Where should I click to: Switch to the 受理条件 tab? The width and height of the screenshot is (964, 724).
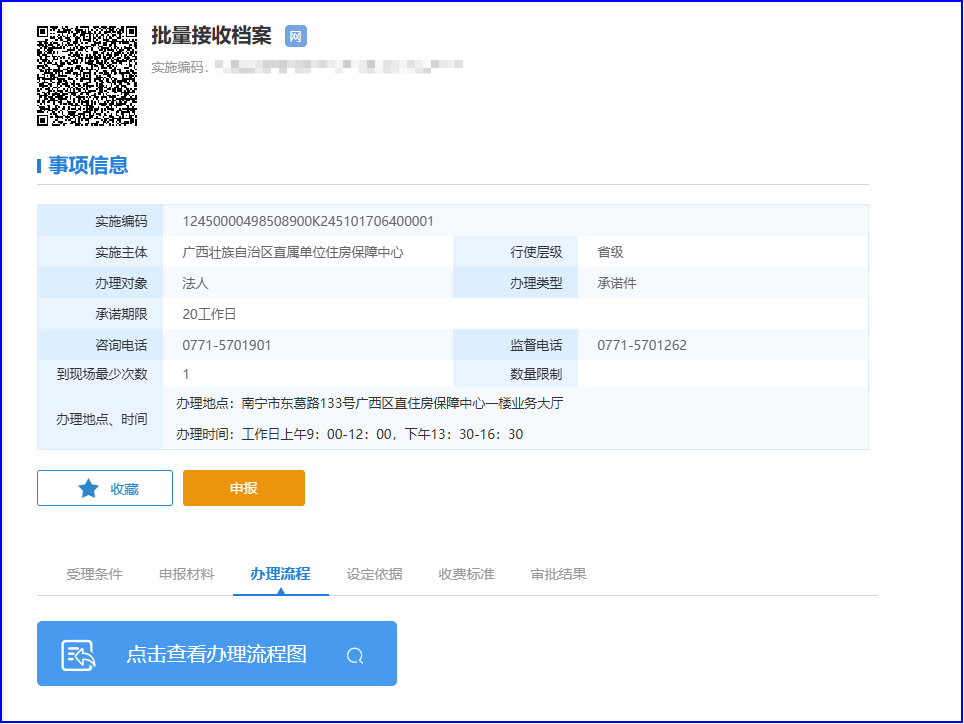point(94,574)
